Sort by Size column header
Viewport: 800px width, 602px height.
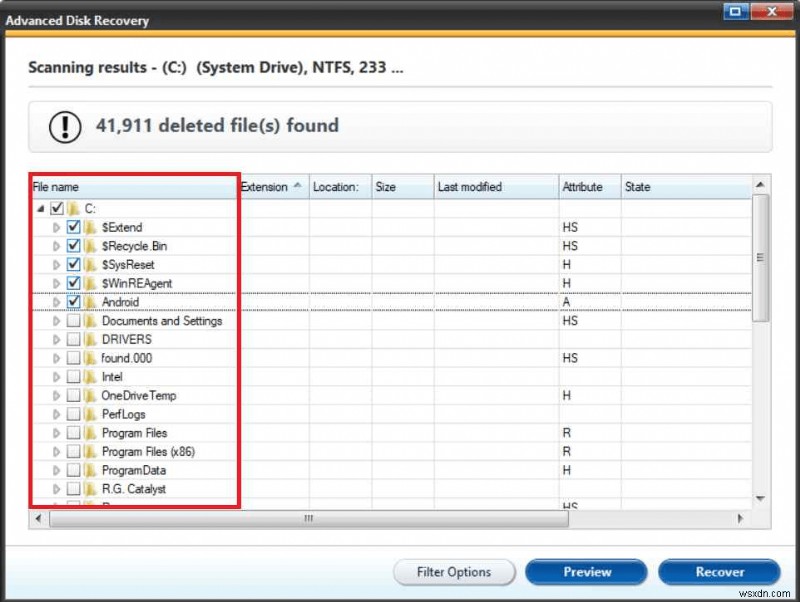coord(403,187)
